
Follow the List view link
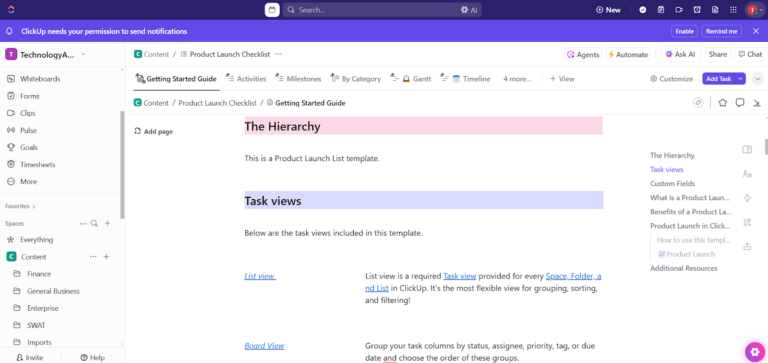(260, 276)
